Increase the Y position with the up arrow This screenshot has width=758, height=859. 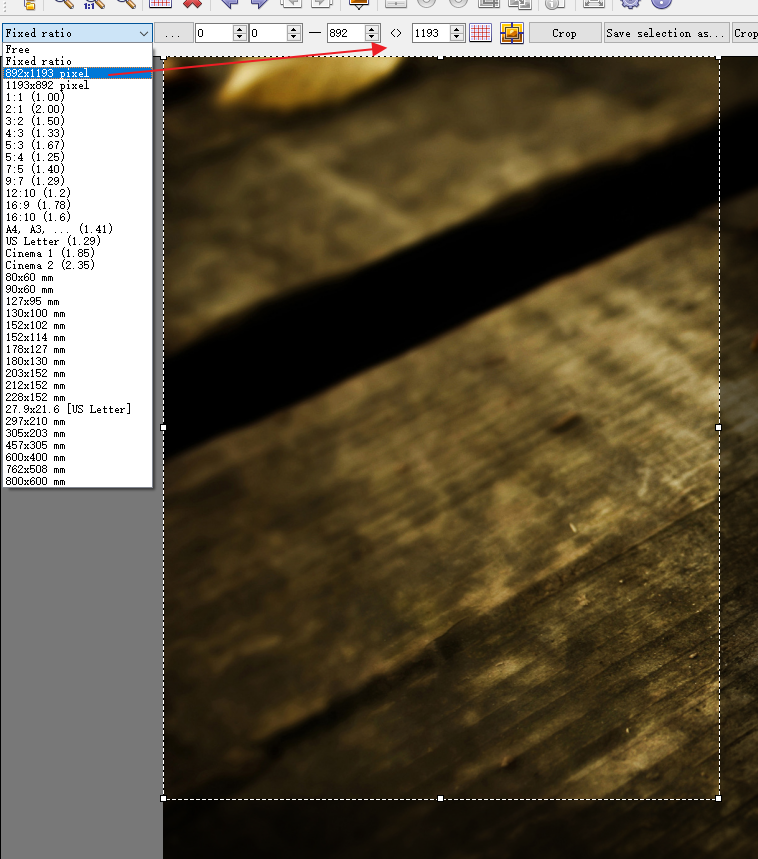click(x=294, y=29)
